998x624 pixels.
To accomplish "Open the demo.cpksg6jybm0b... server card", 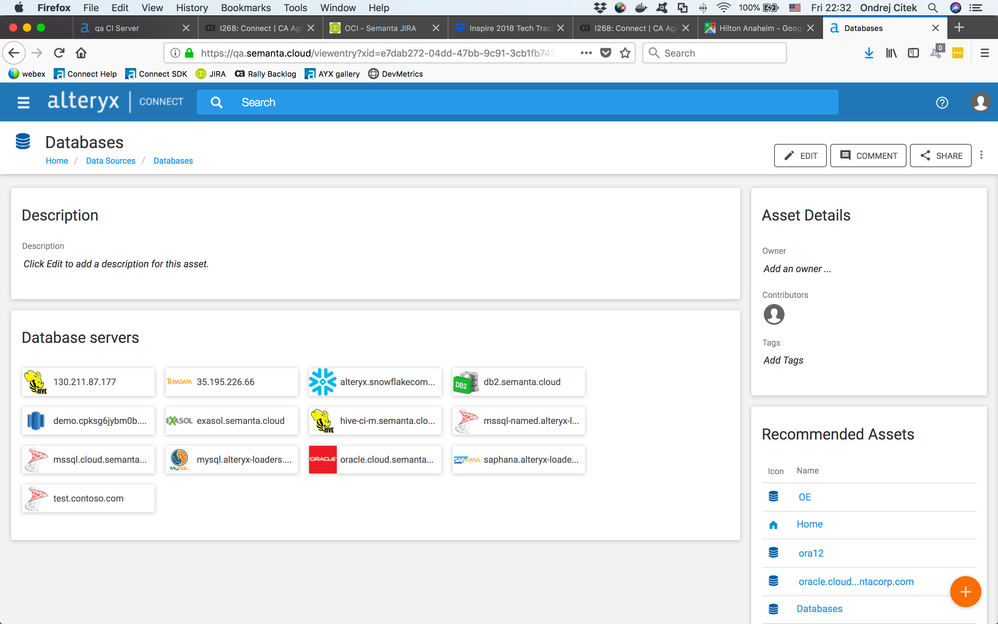I will coord(88,421).
